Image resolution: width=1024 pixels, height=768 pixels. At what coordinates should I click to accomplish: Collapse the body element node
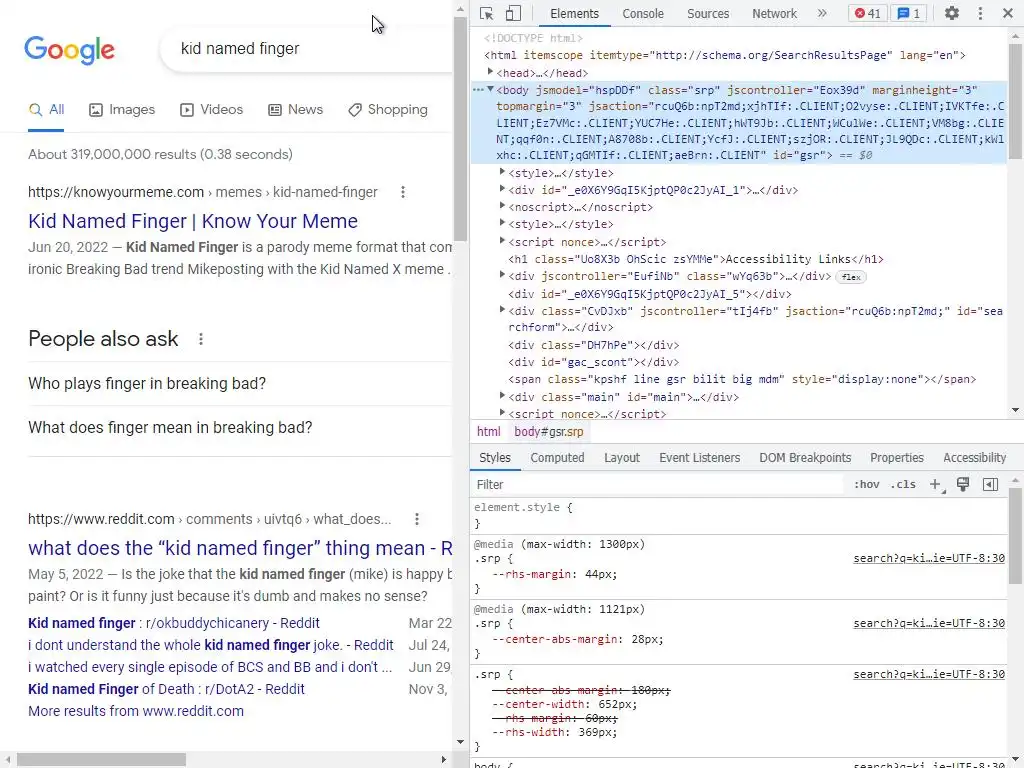tap(490, 89)
